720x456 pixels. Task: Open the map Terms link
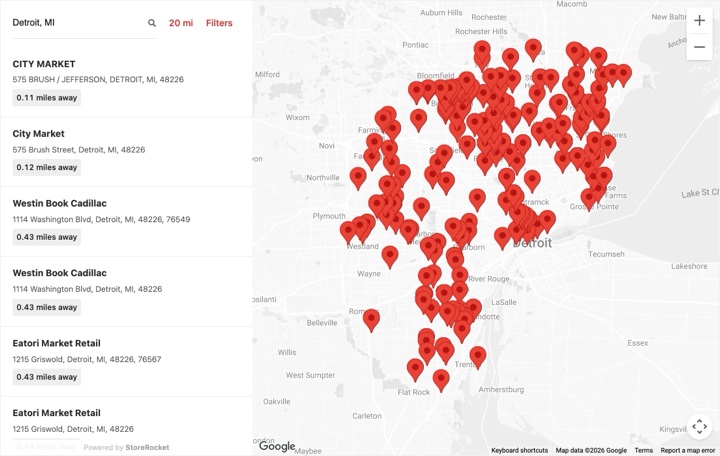(x=643, y=450)
